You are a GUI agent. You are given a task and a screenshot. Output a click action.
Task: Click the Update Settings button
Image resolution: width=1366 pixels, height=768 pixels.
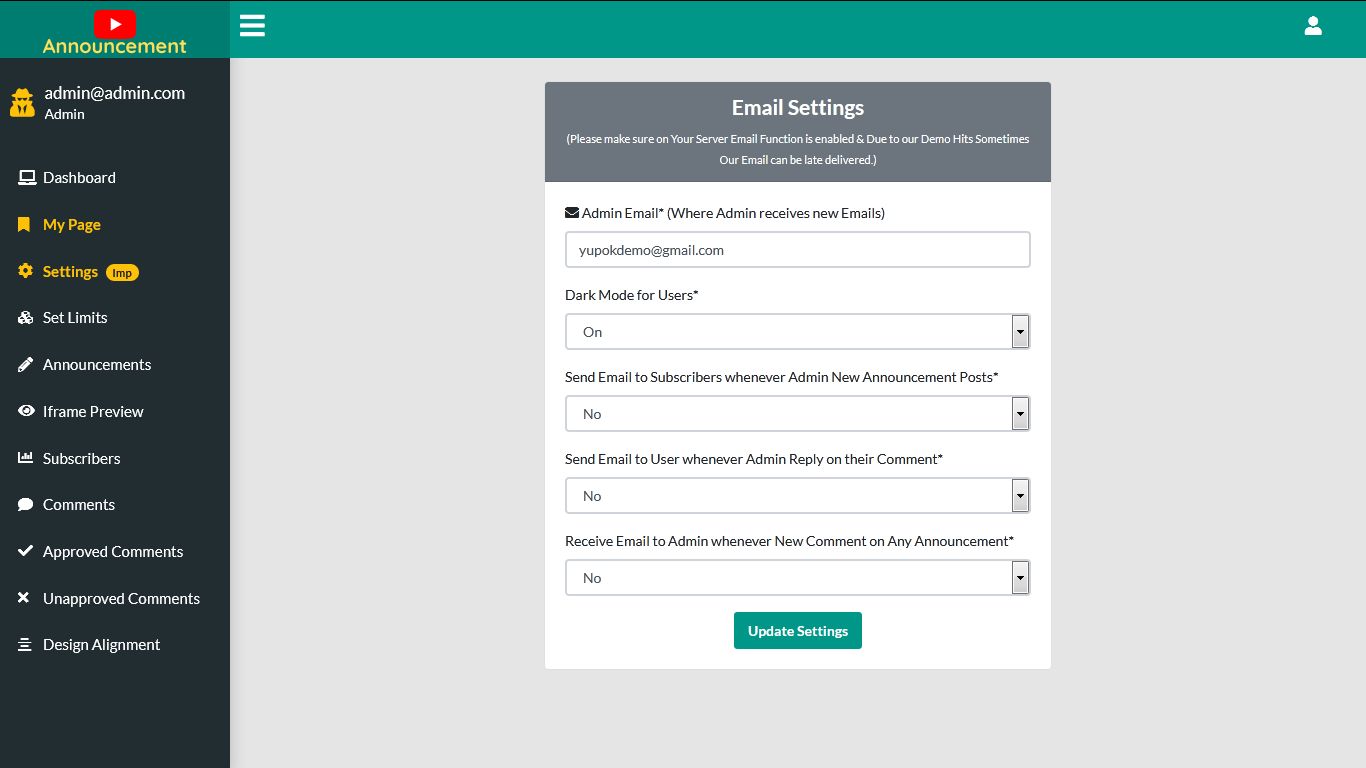[797, 631]
